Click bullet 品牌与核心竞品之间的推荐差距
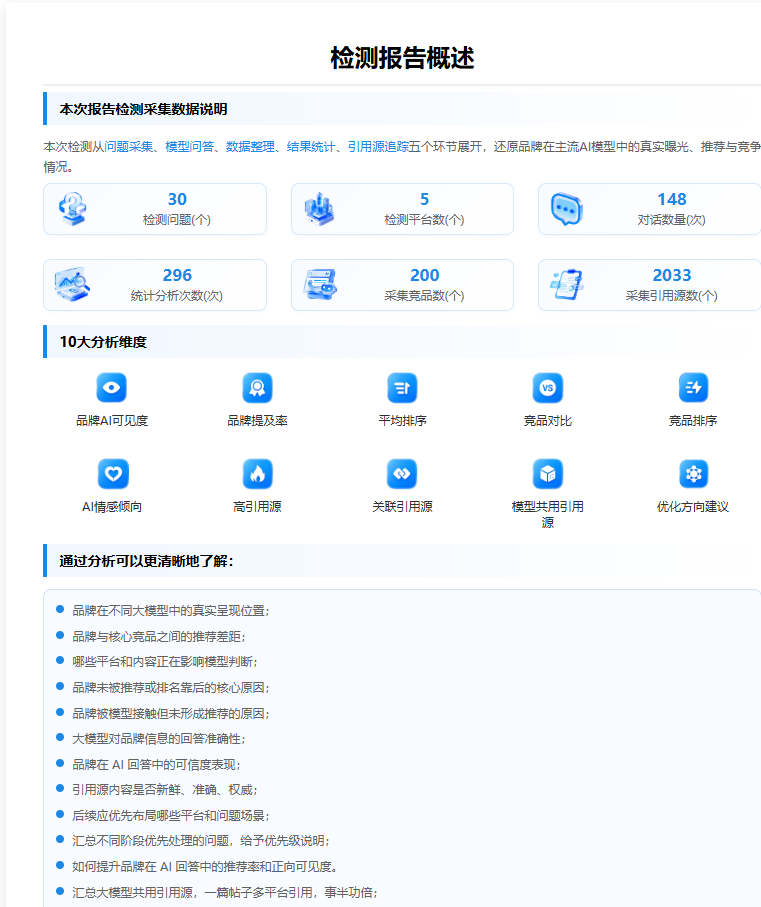This screenshot has width=761, height=907. [158, 636]
